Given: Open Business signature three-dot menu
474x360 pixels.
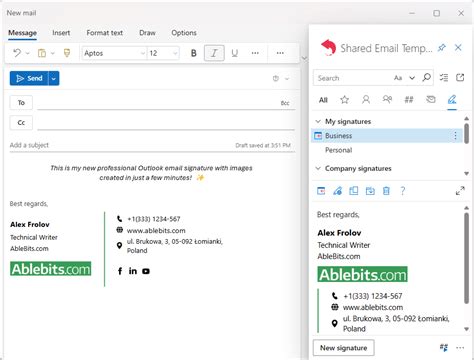Looking at the screenshot, I should click(x=455, y=136).
